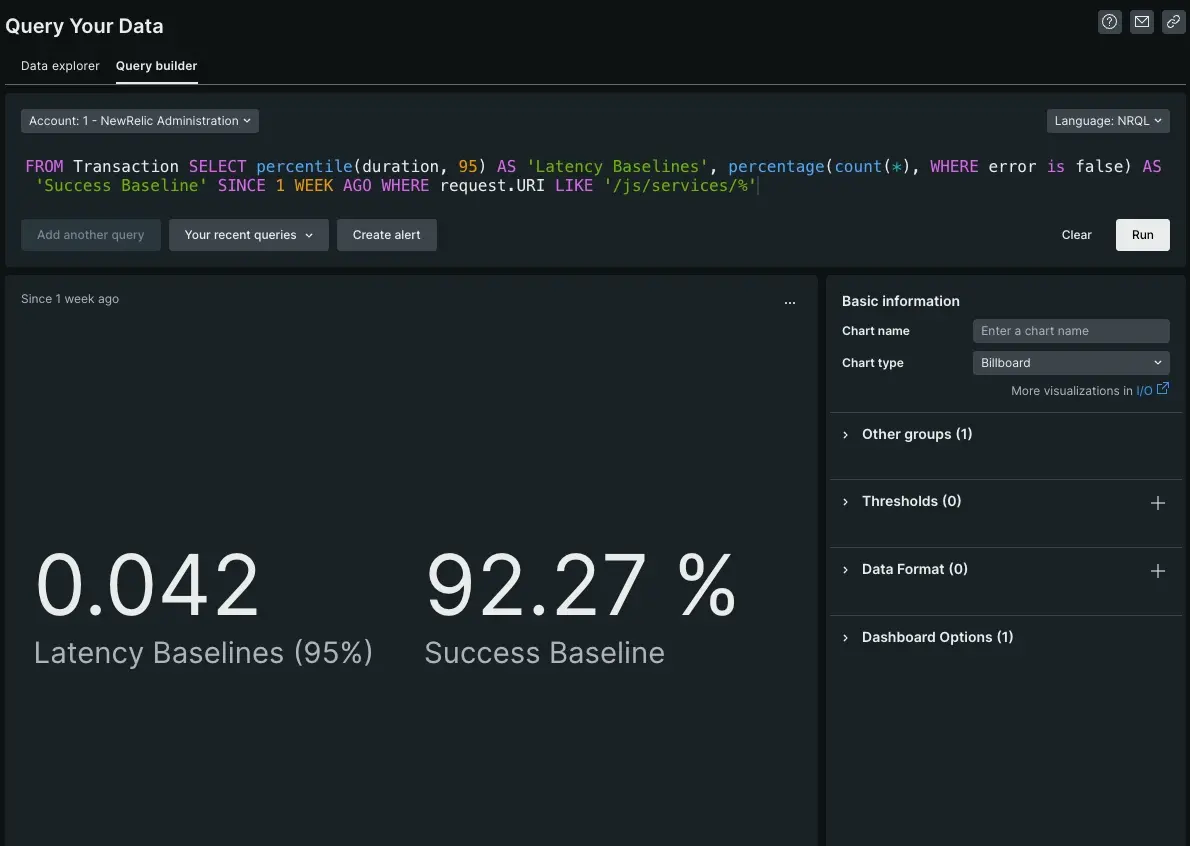
Task: Run the NRQL query
Action: [x=1142, y=235]
